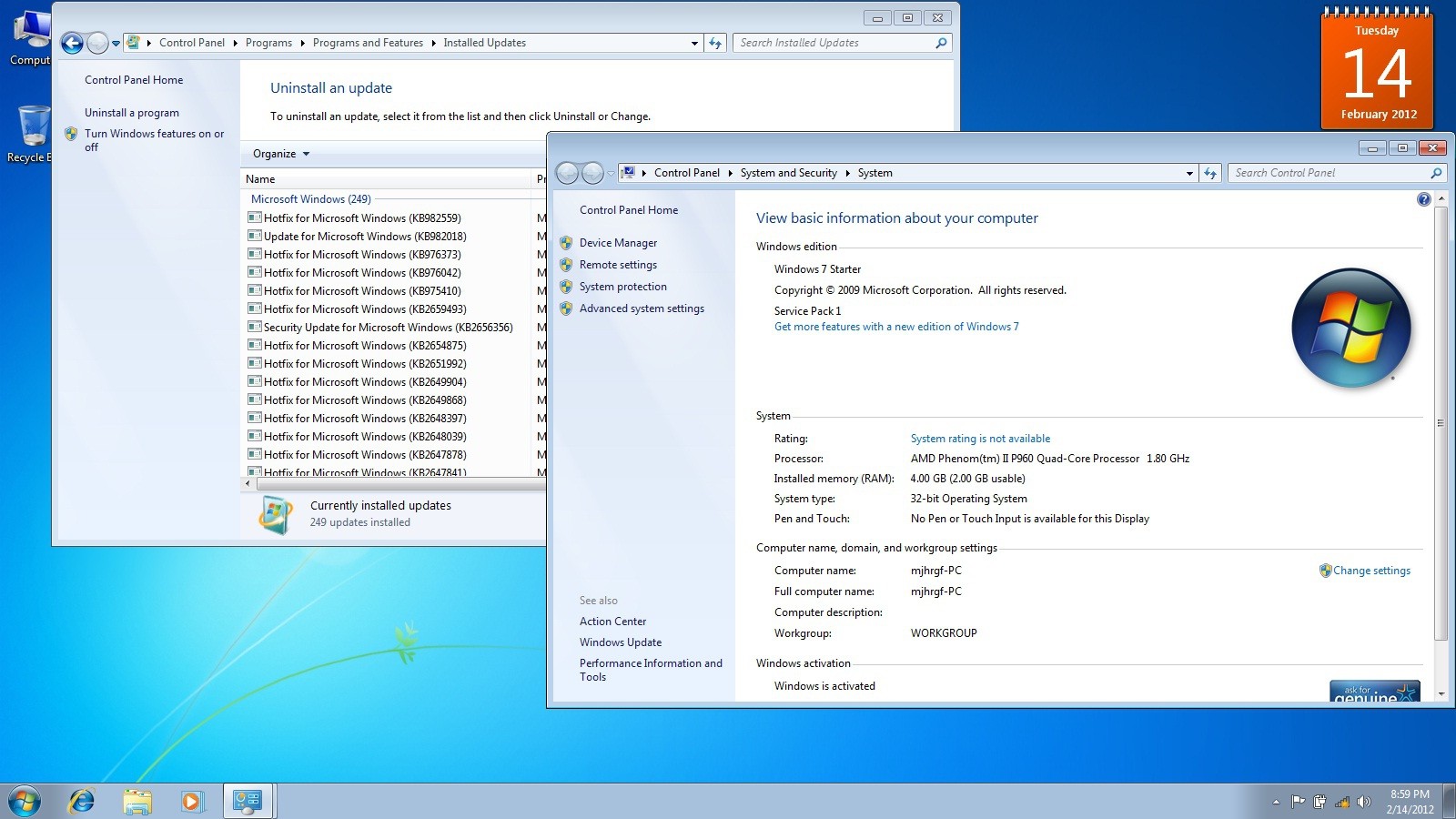Click Programs and Features breadcrumb

(x=368, y=43)
